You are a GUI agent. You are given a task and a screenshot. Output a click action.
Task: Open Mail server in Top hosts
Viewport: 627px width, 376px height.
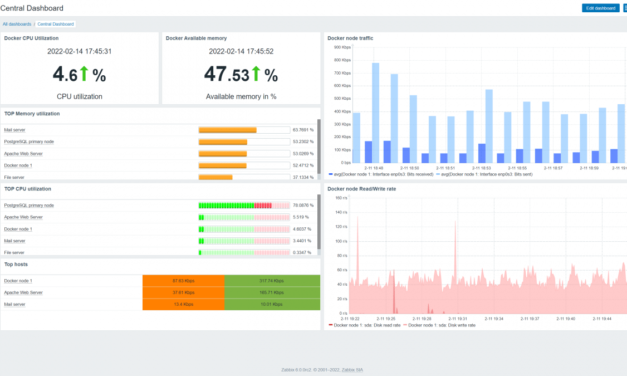[x=14, y=304]
